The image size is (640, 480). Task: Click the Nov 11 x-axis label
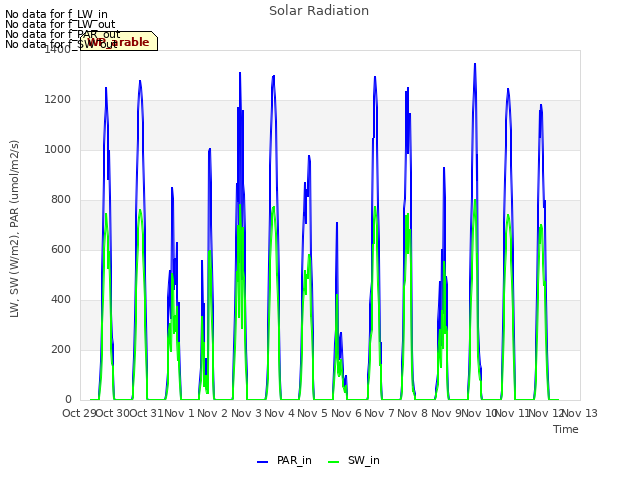pyautogui.click(x=512, y=413)
